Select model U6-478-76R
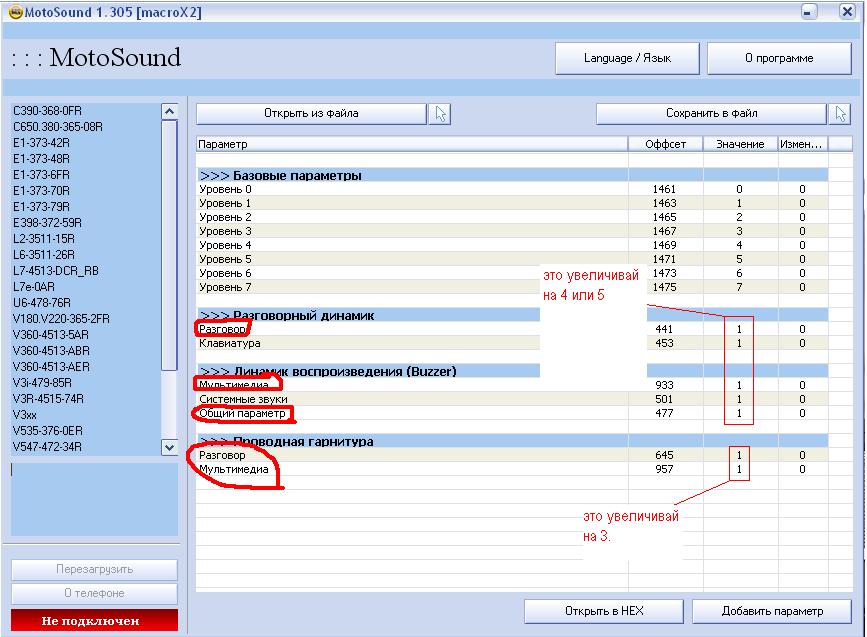 click(41, 303)
